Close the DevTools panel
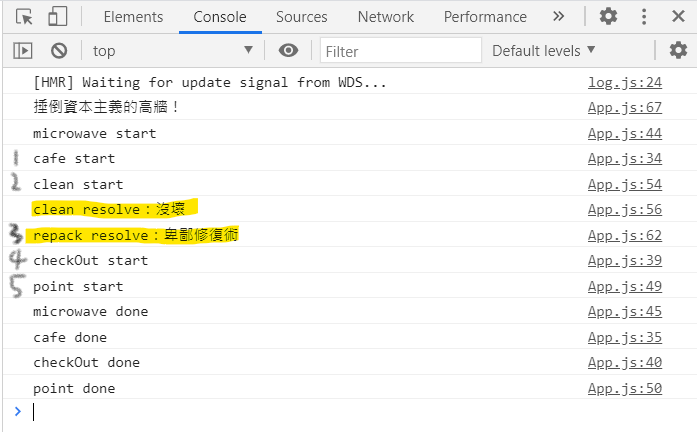Image resolution: width=697 pixels, height=432 pixels. (679, 17)
